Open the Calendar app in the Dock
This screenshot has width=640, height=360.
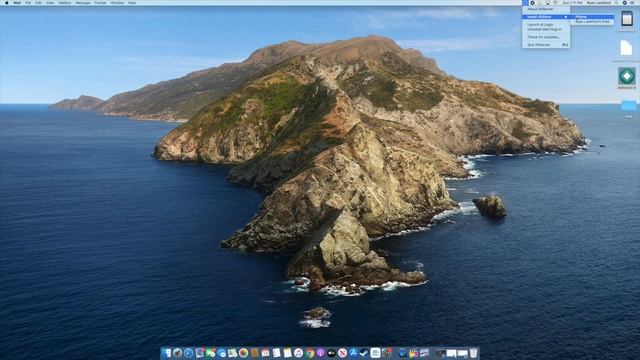pos(265,353)
